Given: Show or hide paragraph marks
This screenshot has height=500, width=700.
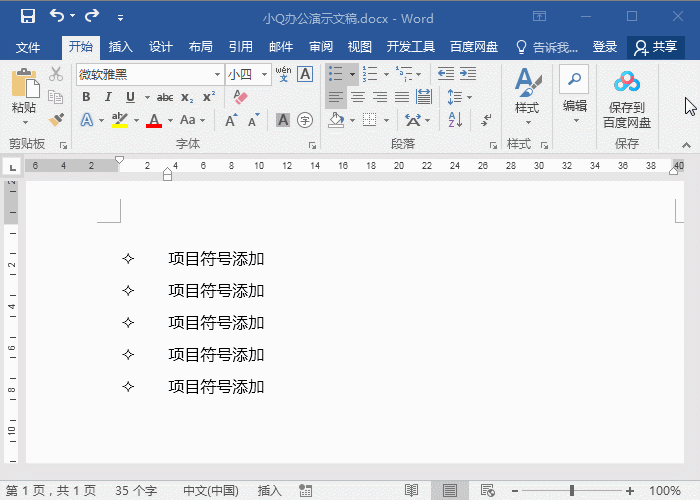Looking at the screenshot, I should 486,120.
